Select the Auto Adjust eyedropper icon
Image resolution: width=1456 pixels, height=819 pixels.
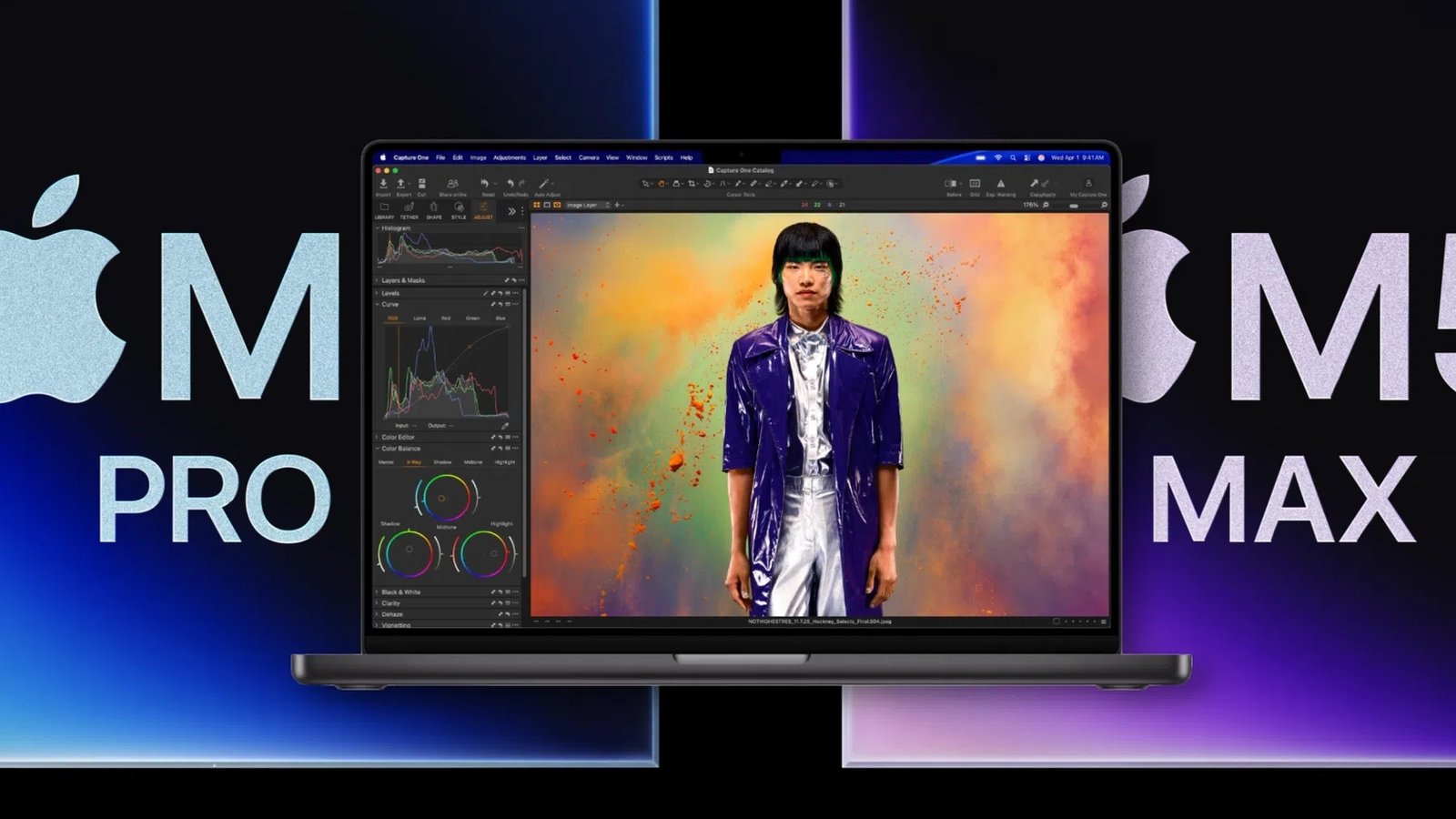coord(543,184)
